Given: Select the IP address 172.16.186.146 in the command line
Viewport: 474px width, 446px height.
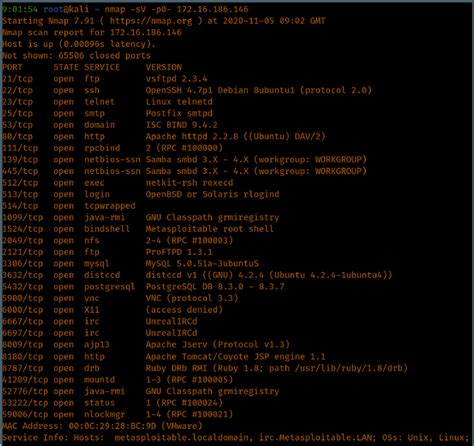Looking at the screenshot, I should click(x=212, y=9).
